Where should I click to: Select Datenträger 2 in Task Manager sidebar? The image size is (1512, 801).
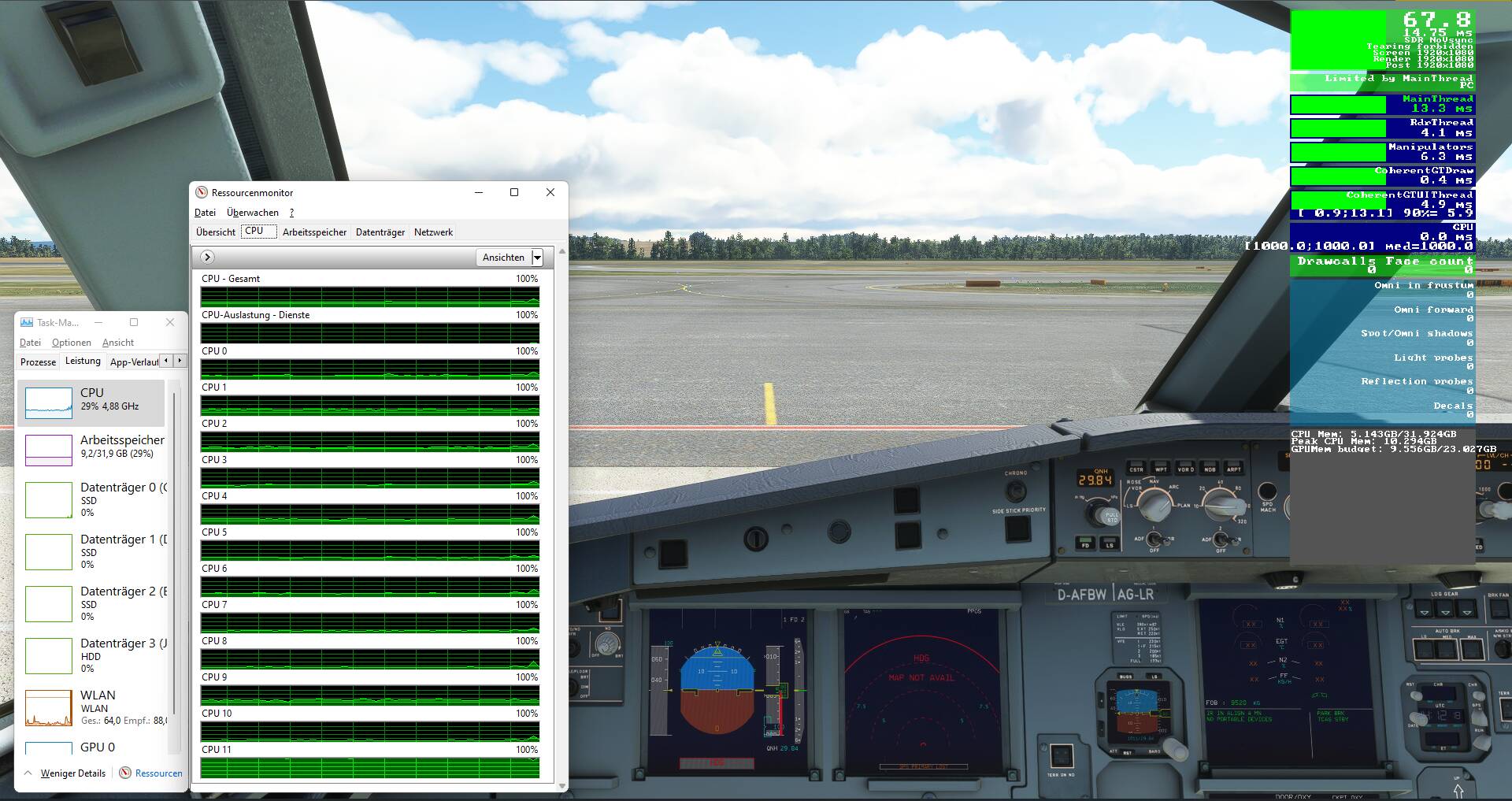point(93,603)
